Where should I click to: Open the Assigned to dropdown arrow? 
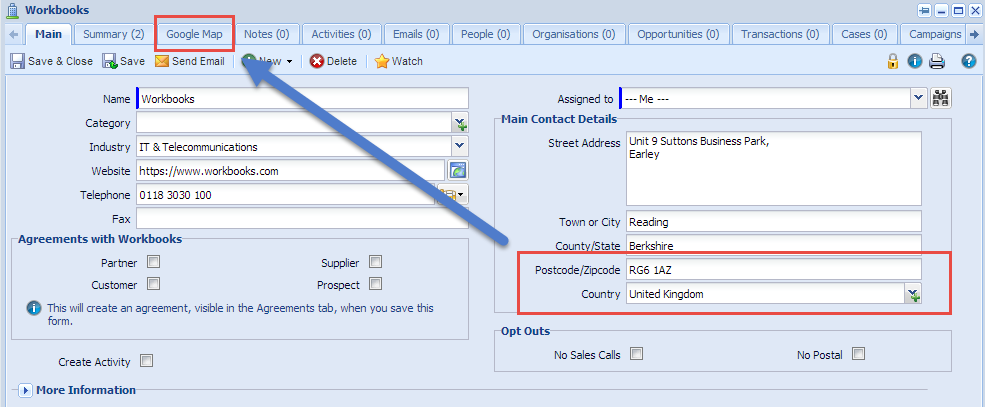[919, 98]
